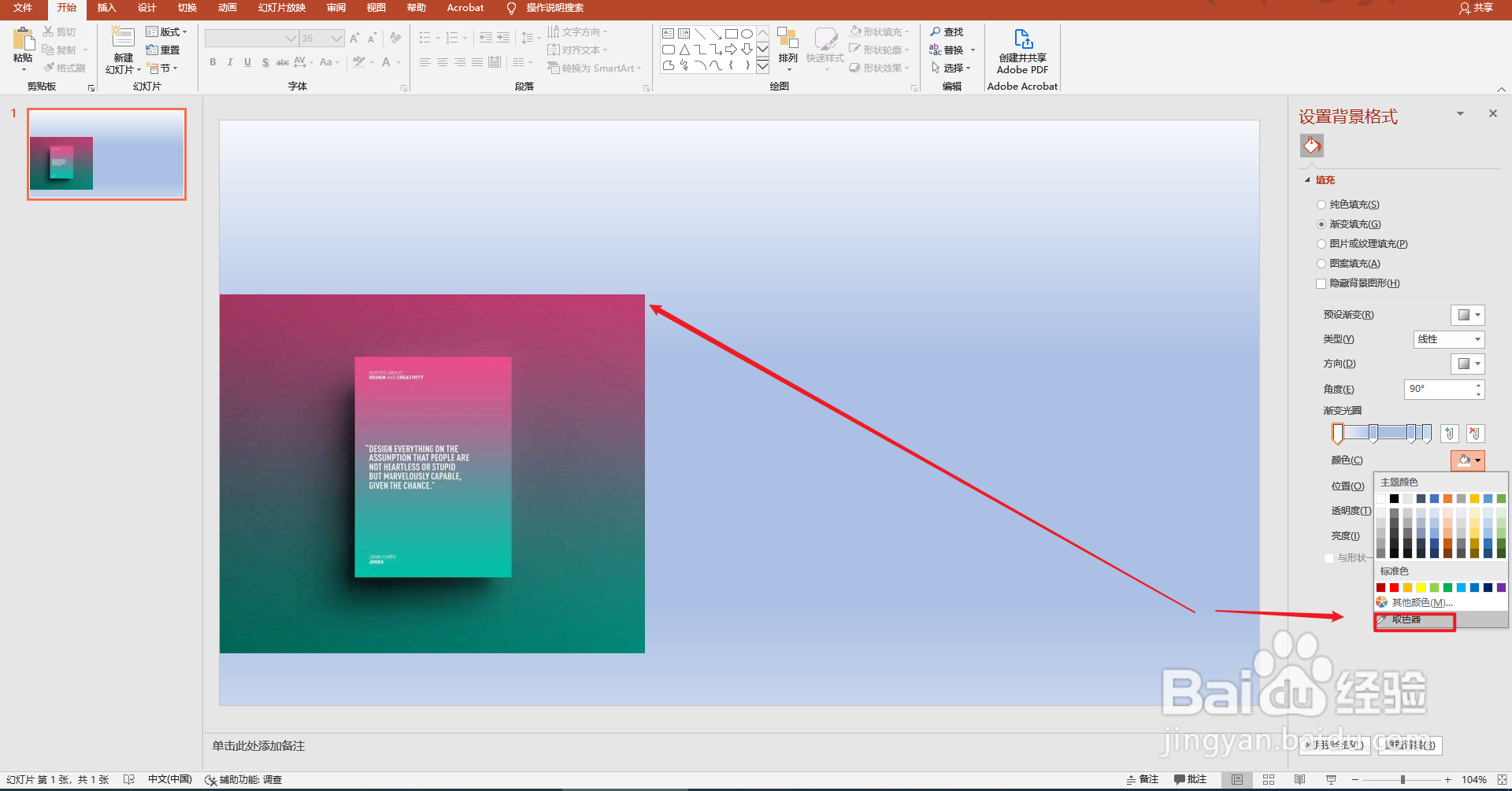Open the File (文件) tab

[x=23, y=8]
